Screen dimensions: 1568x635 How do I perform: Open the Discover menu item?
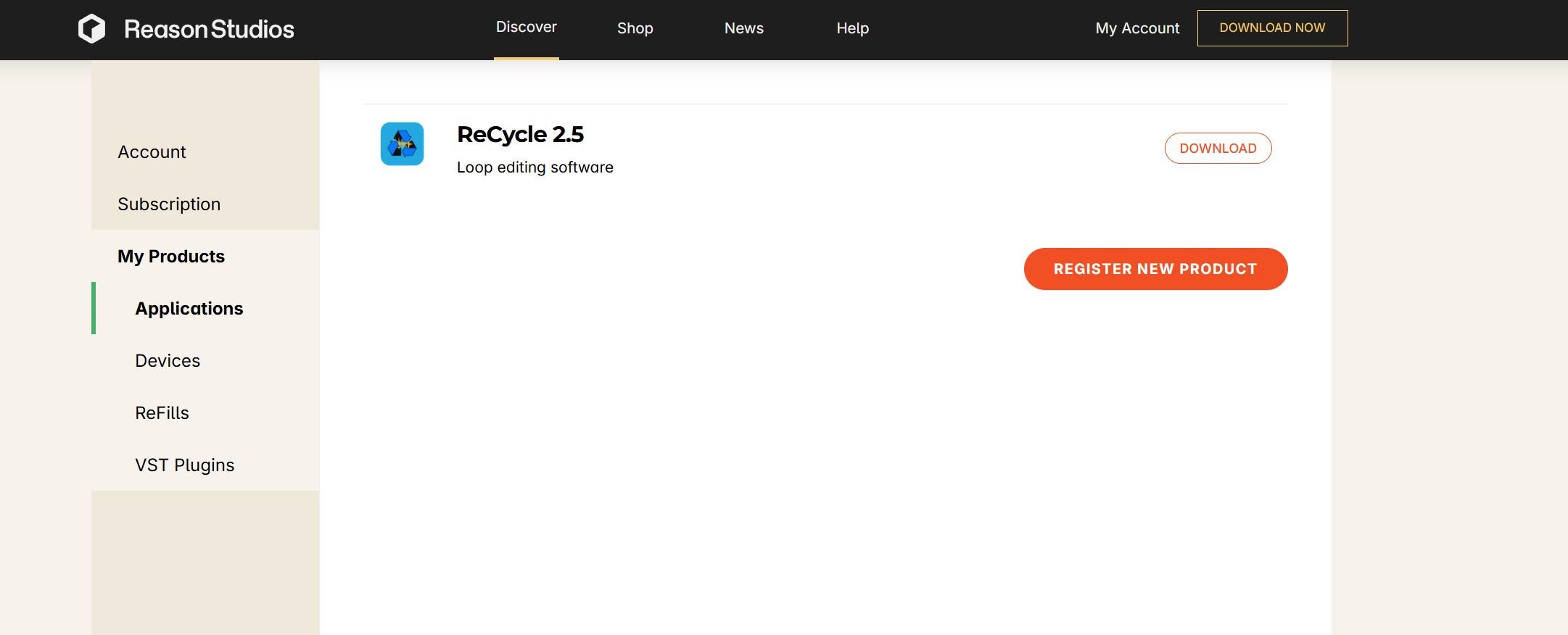[x=527, y=27]
